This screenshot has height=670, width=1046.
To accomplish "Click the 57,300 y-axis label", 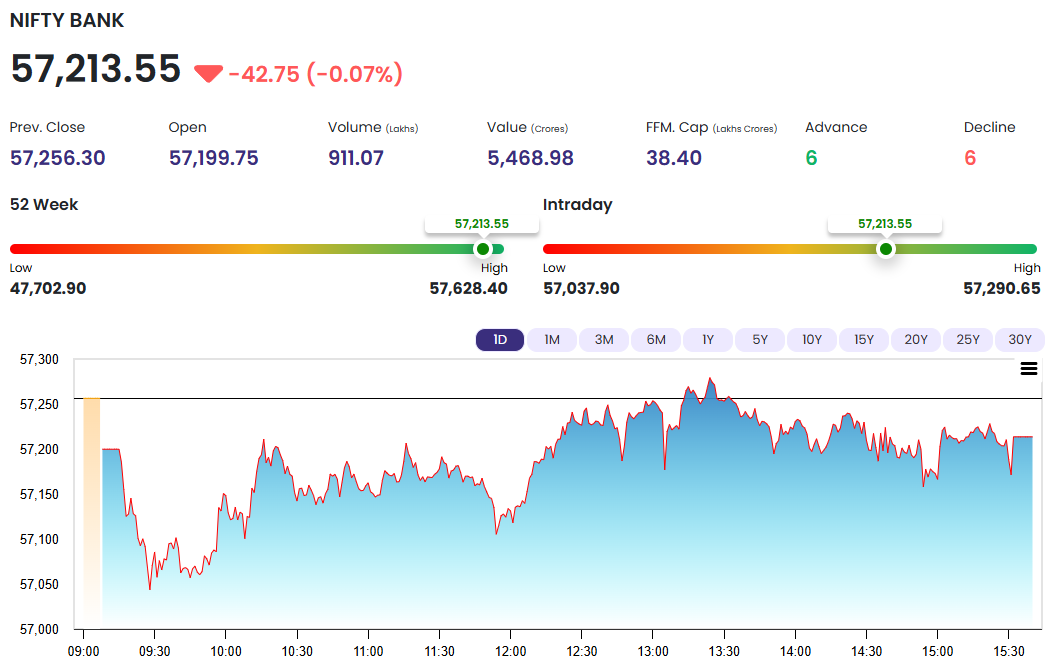I will tap(39, 359).
